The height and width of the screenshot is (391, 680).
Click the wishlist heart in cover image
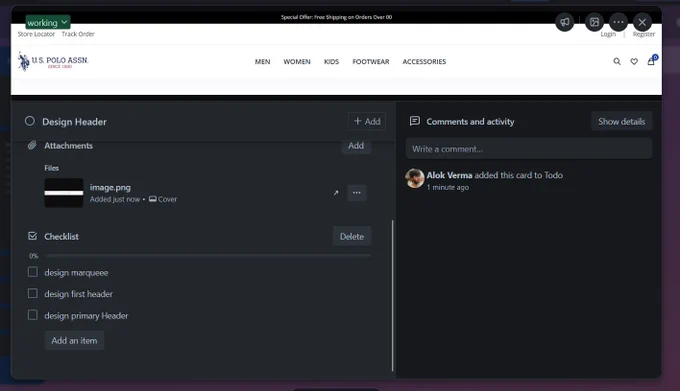click(x=634, y=62)
